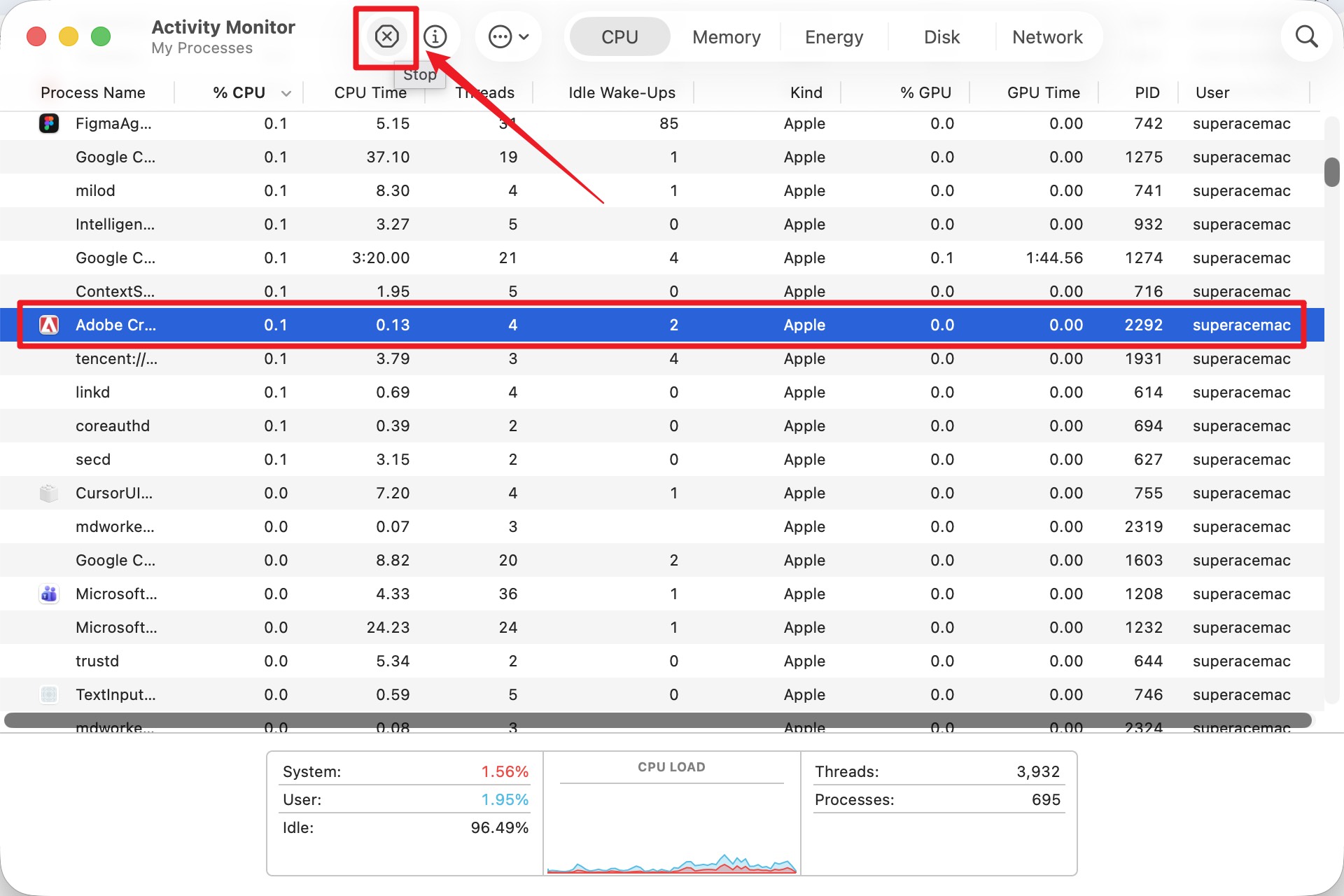Open the process info inspector
1344x896 pixels.
[x=435, y=36]
